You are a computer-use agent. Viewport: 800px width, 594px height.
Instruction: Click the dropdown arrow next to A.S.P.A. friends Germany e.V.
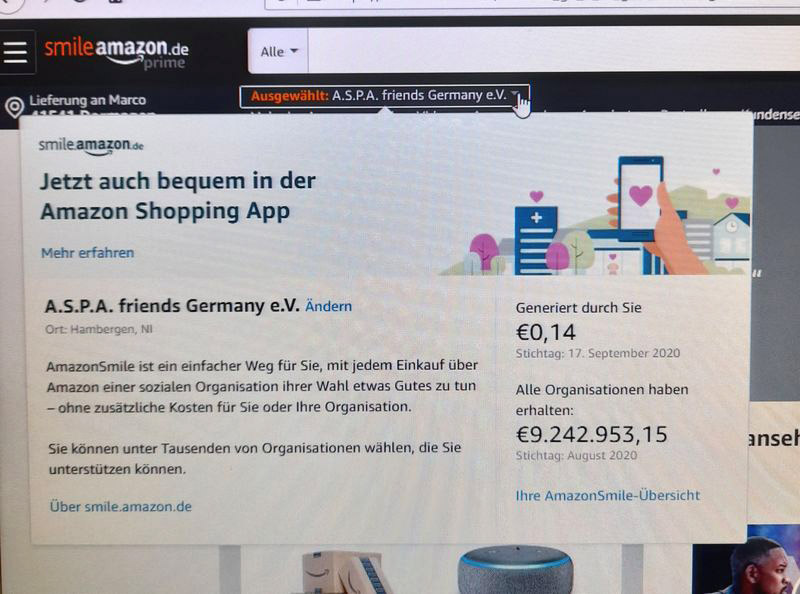point(515,94)
